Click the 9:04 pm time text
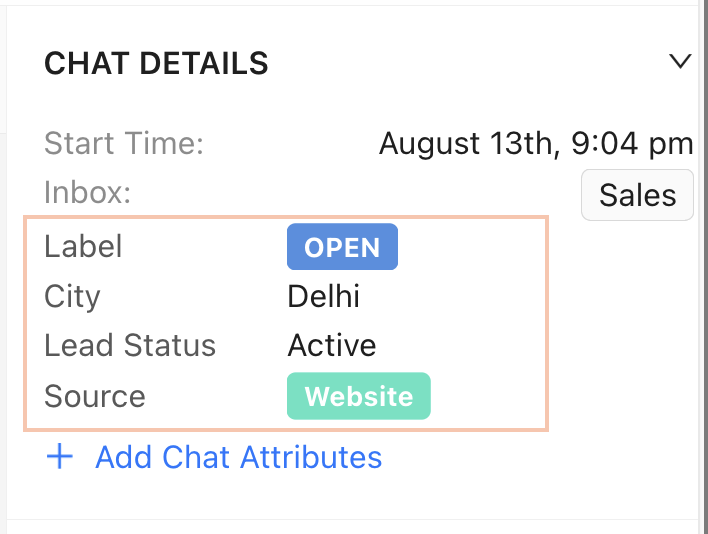 pyautogui.click(x=629, y=144)
